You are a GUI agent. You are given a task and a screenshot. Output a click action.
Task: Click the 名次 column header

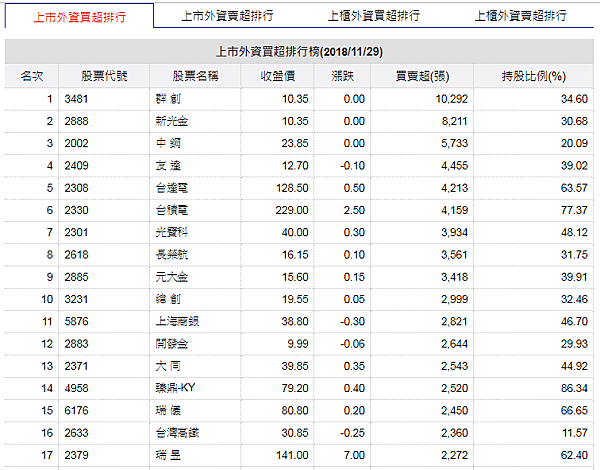point(32,76)
